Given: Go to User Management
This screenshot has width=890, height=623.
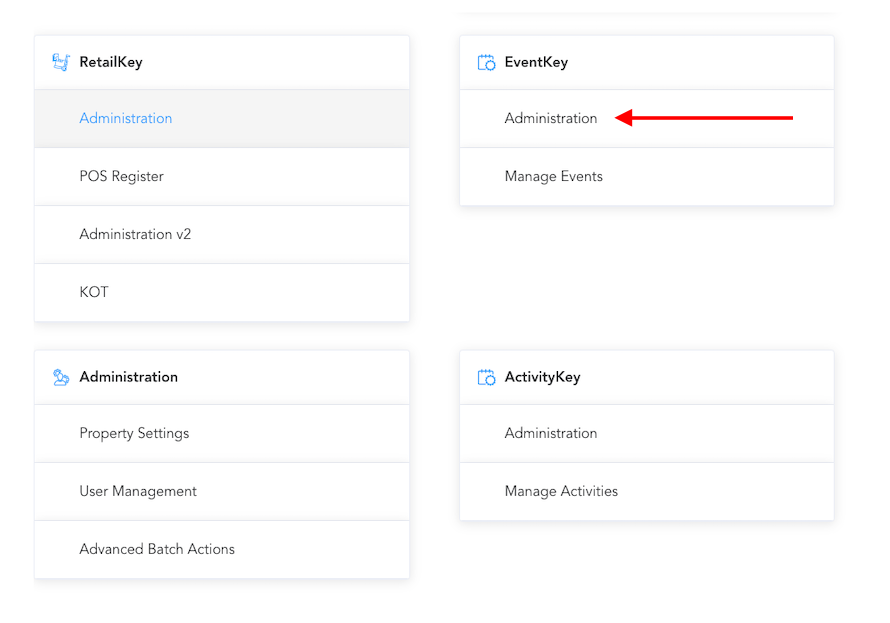Looking at the screenshot, I should pyautogui.click(x=138, y=491).
